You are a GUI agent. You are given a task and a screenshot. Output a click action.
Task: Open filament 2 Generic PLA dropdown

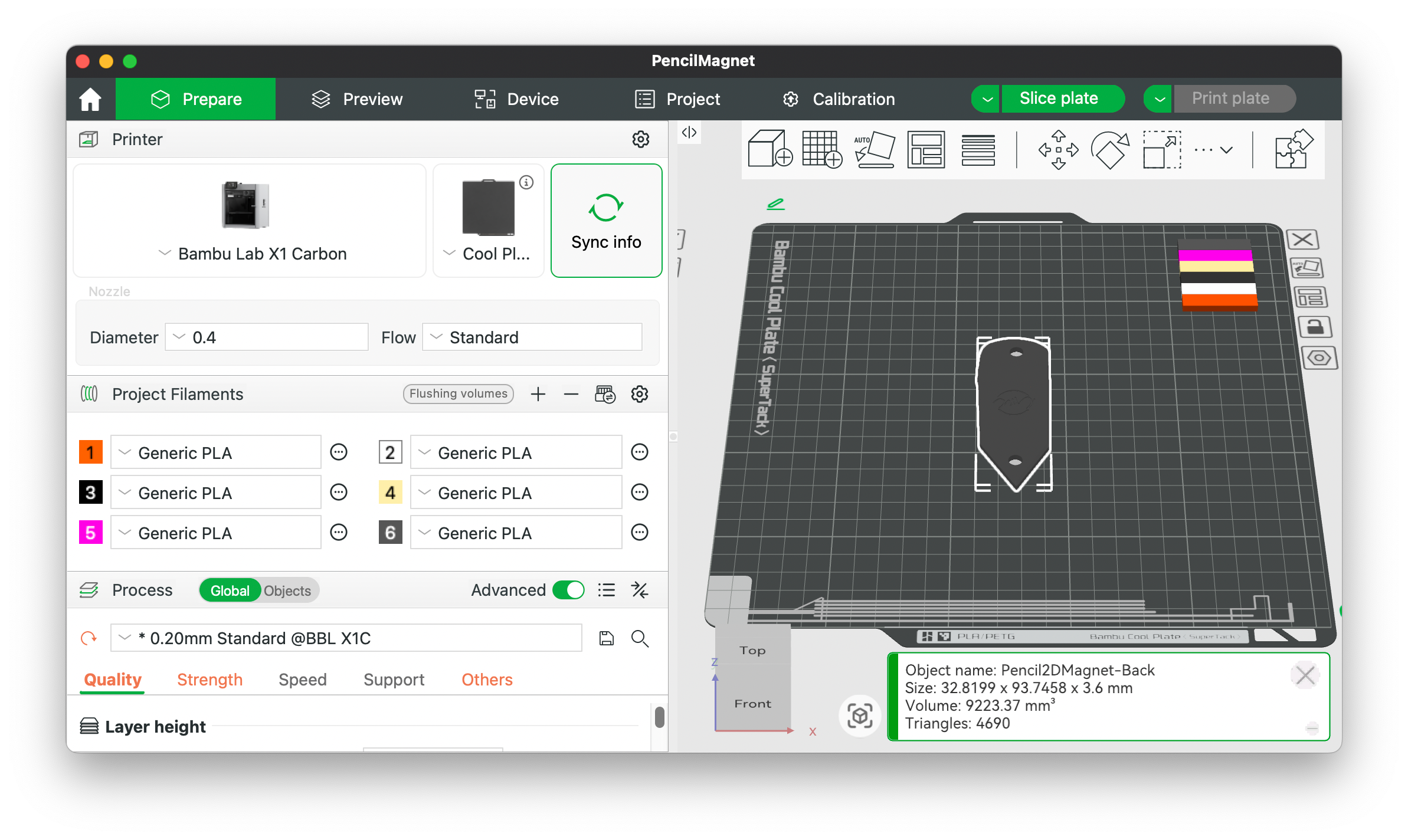(x=516, y=452)
